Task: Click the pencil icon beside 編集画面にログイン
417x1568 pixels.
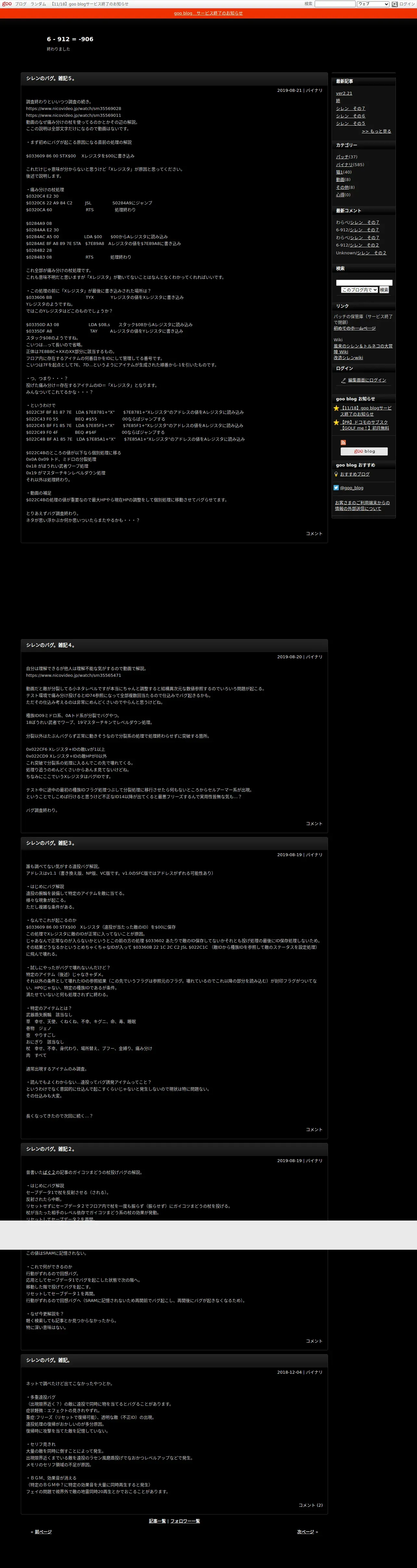Action: [x=343, y=380]
